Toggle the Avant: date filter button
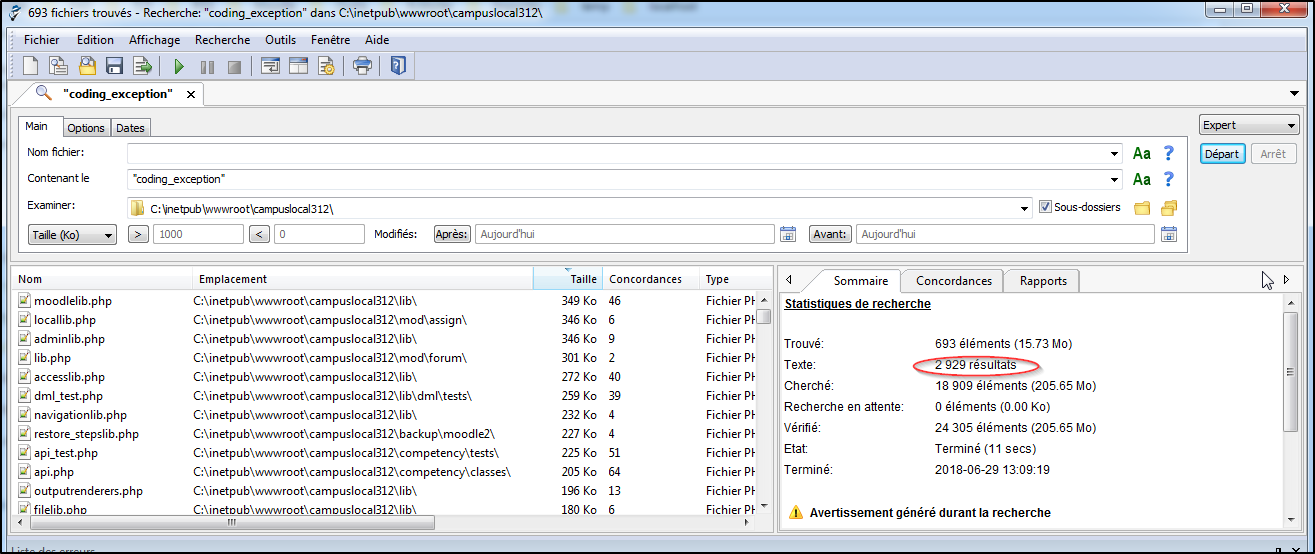Image resolution: width=1315 pixels, height=554 pixels. click(830, 234)
